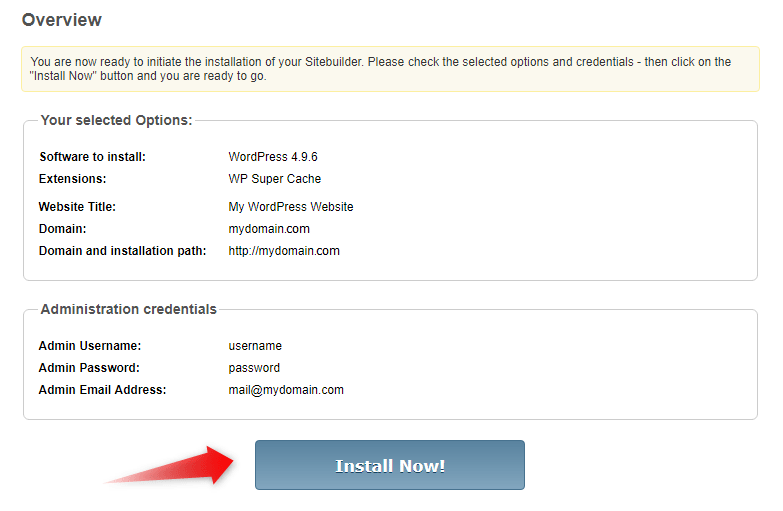Select the "Administration credentials" section title
This screenshot has width=783, height=511.
click(x=128, y=310)
